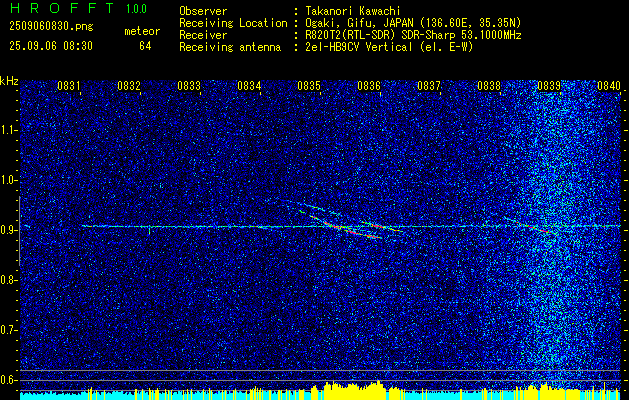Click the meteor label

tap(142, 31)
